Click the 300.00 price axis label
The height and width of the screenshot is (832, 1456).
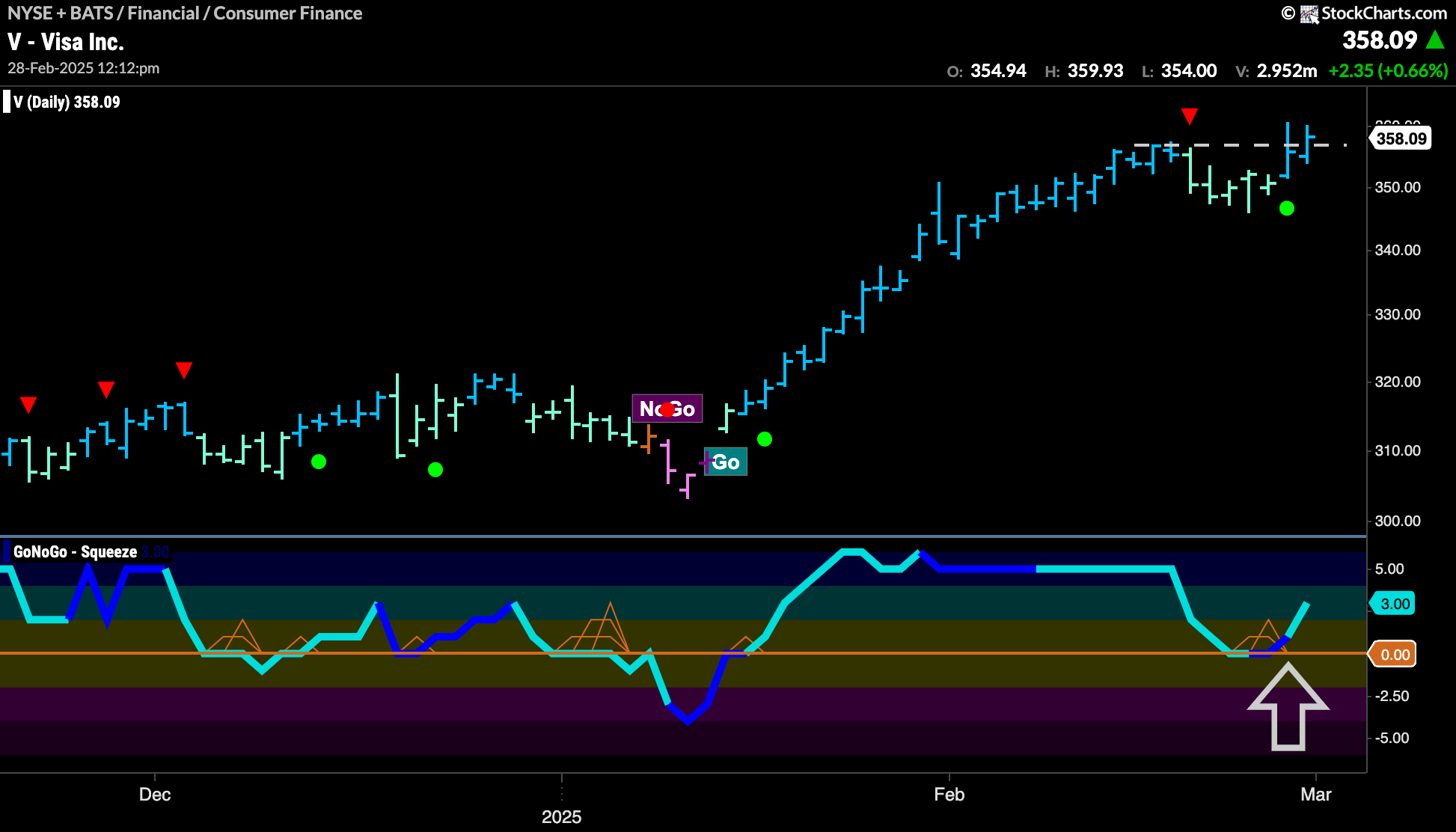(1398, 521)
